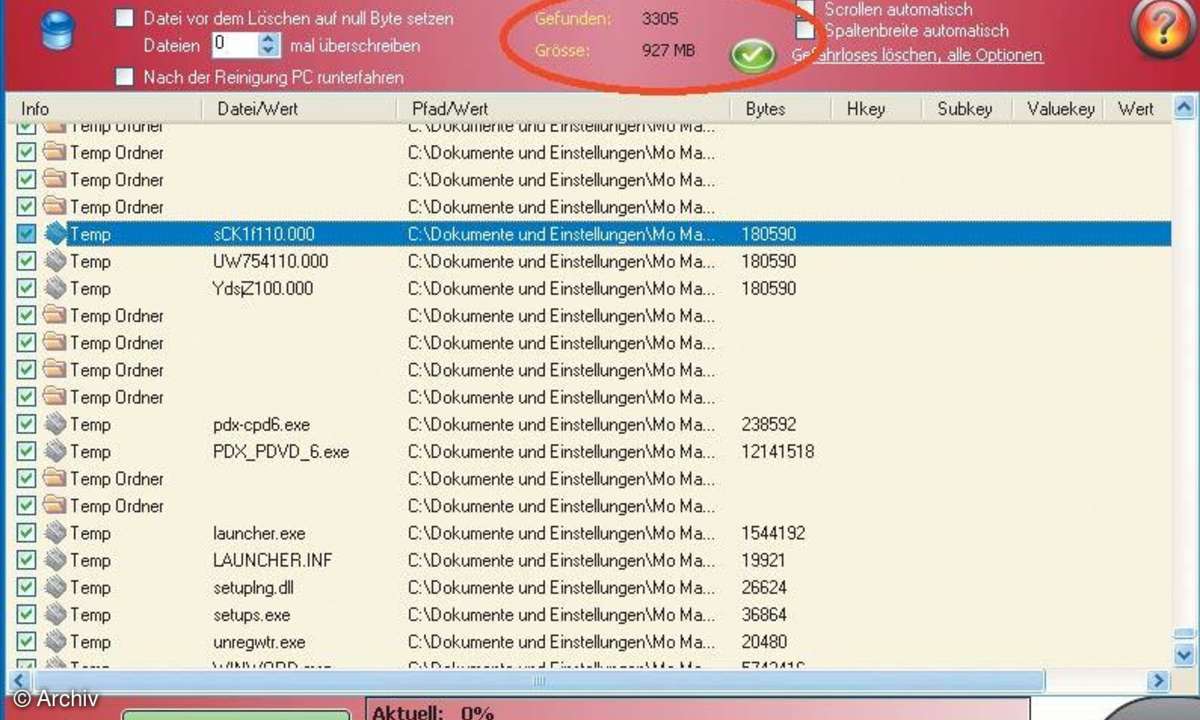Viewport: 1200px width, 720px height.
Task: Select the file name 'setups.exe'
Action: [x=251, y=614]
